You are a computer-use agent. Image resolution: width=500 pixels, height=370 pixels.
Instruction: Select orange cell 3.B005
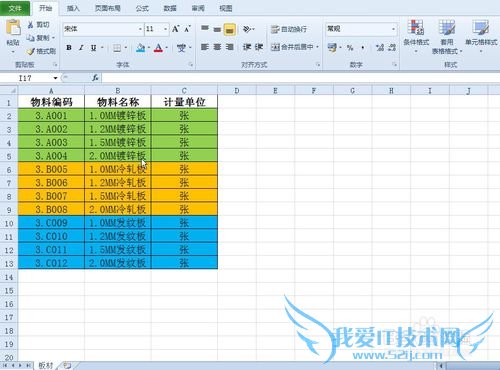pyautogui.click(x=51, y=169)
